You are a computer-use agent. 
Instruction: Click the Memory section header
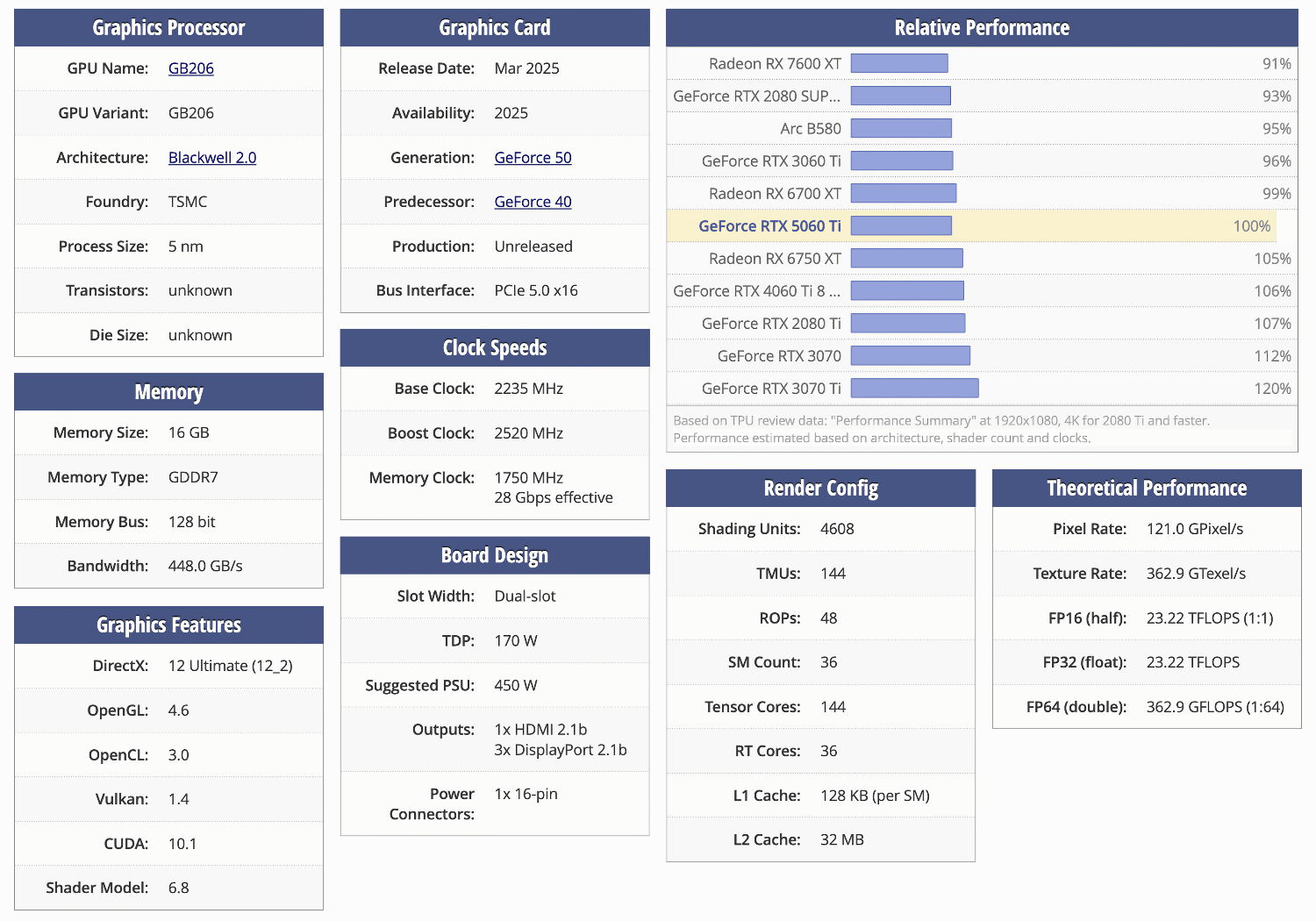[168, 392]
